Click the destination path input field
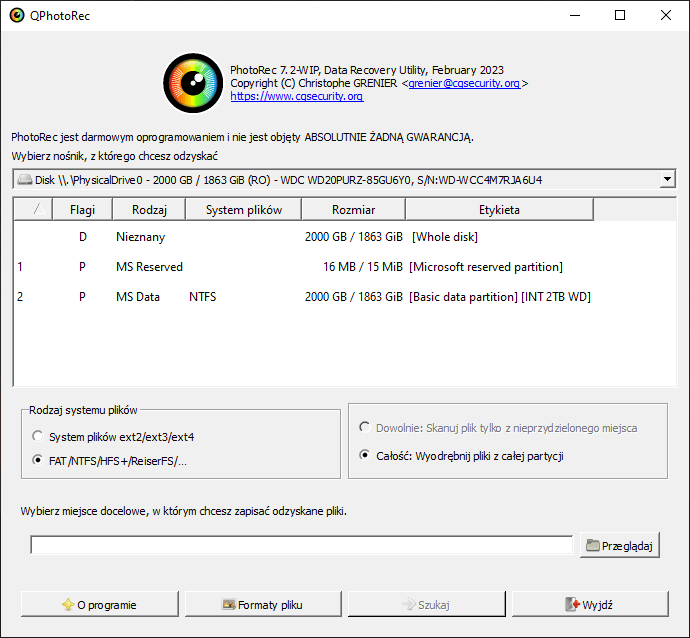This screenshot has width=690, height=638. point(302,546)
